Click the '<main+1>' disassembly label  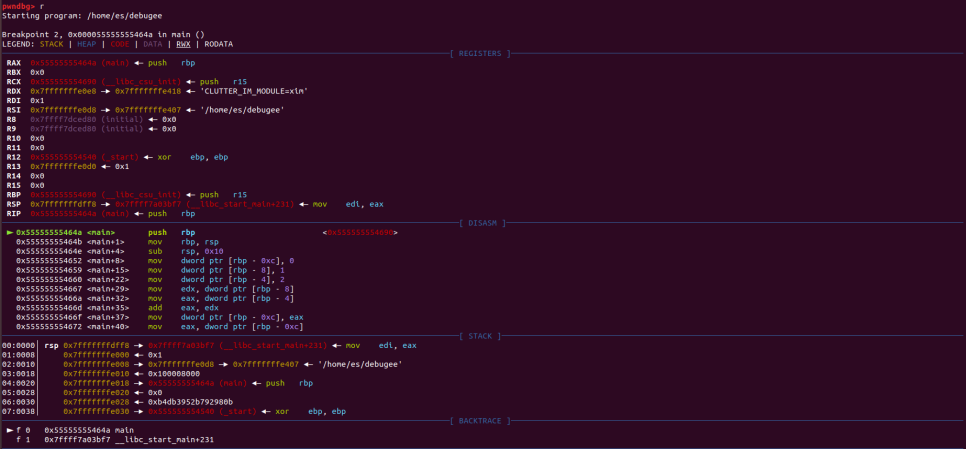pyautogui.click(x=105, y=242)
